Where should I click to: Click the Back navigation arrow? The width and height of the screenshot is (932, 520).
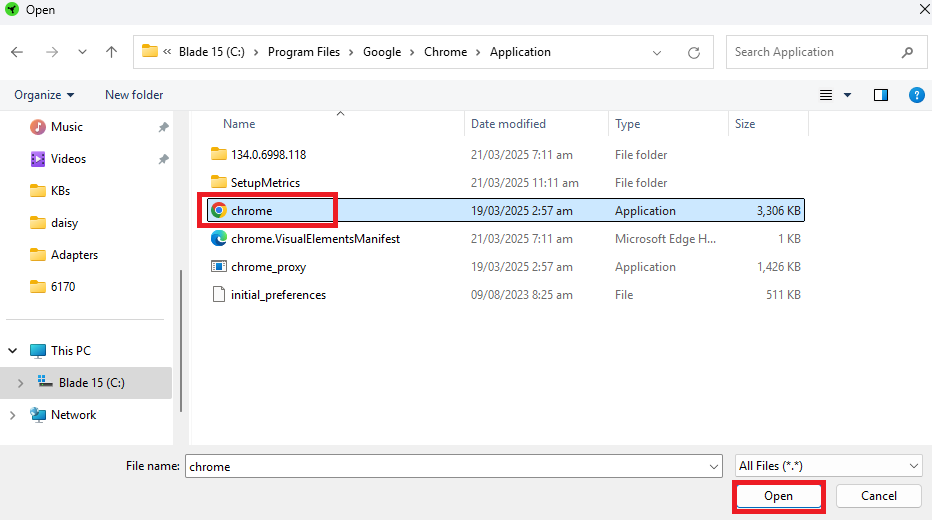tap(18, 52)
